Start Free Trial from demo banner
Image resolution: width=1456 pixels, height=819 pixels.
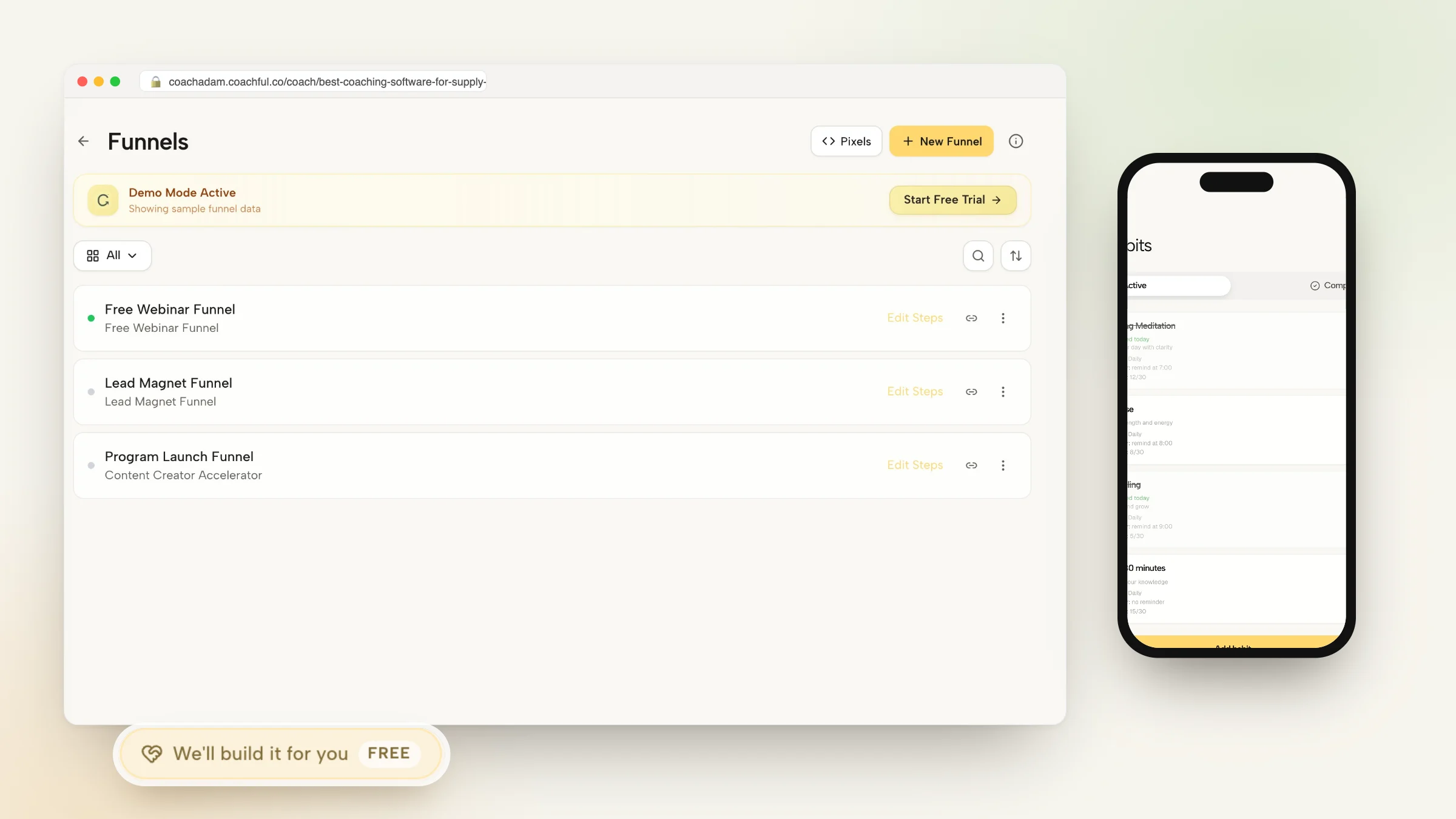(952, 200)
